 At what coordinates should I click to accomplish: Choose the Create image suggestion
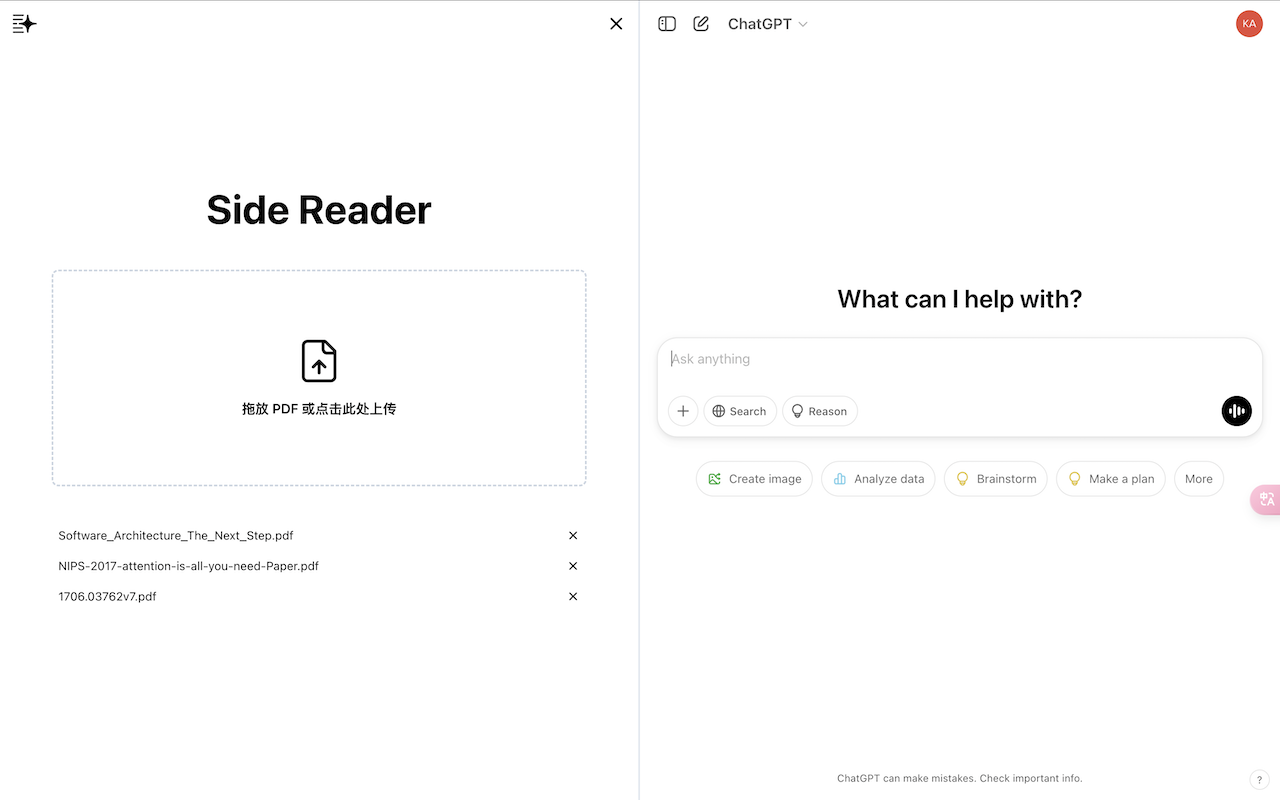pos(754,479)
